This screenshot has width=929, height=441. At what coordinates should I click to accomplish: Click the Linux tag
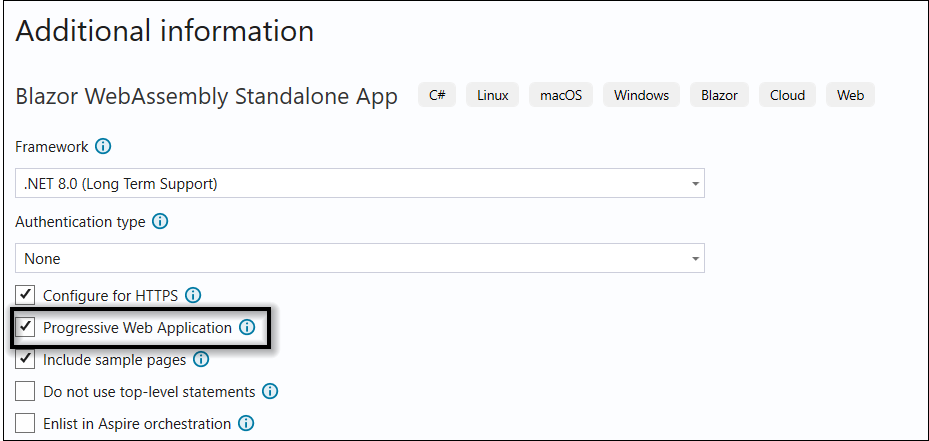[x=493, y=95]
